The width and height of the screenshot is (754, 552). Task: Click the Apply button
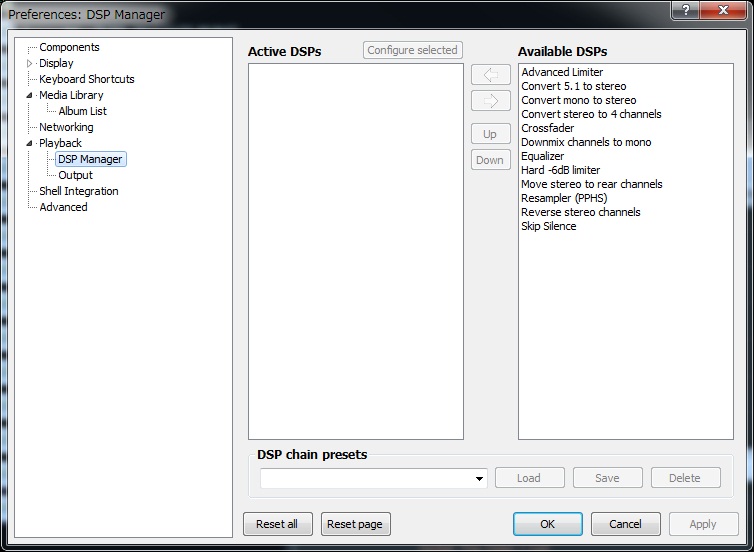pyautogui.click(x=704, y=524)
